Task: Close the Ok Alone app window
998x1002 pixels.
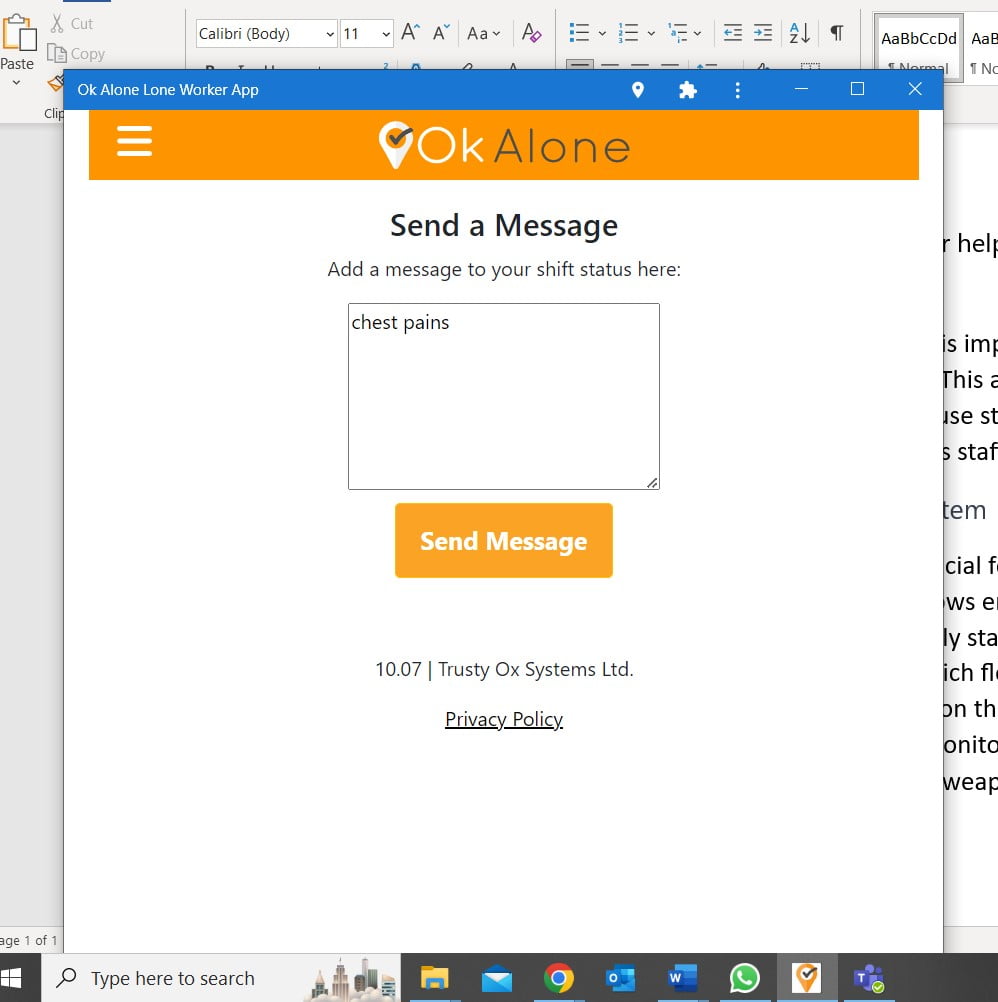Action: (914, 89)
